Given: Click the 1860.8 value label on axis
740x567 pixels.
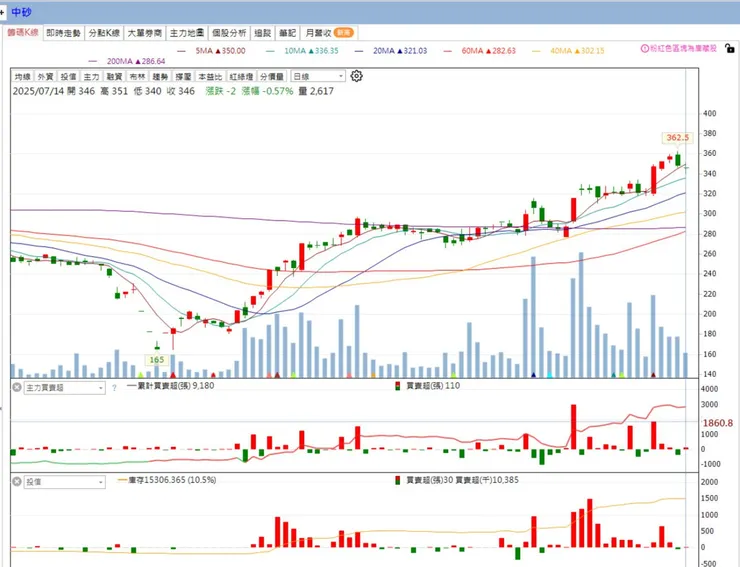Looking at the screenshot, I should (x=718, y=423).
